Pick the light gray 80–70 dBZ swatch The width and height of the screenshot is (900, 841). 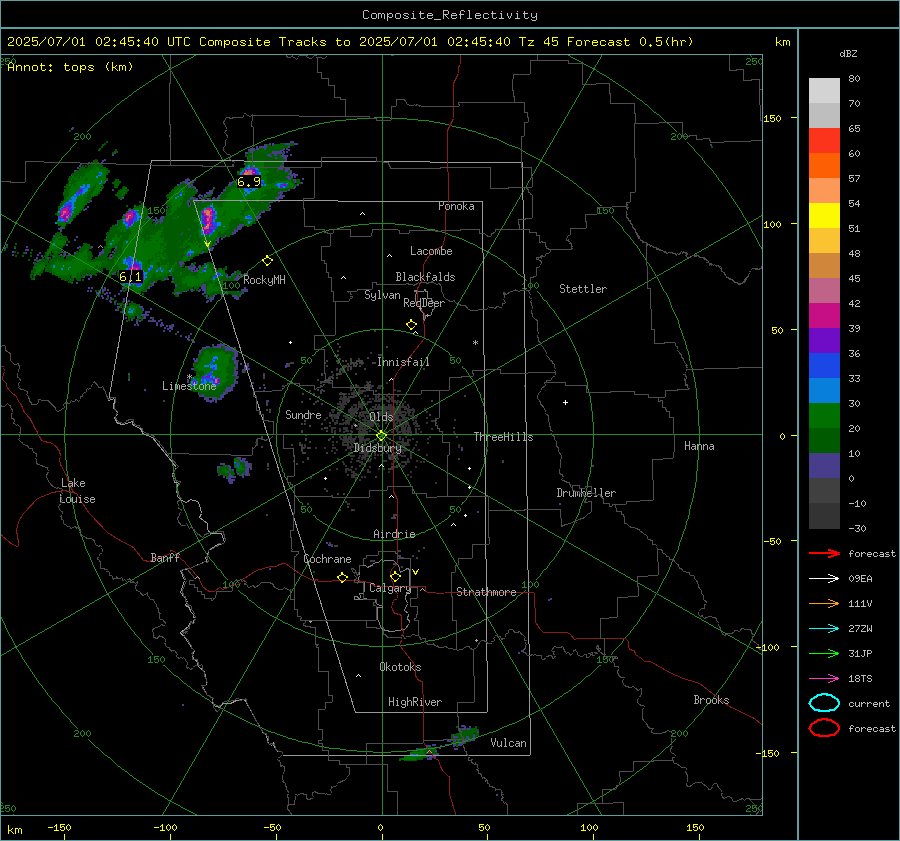824,91
